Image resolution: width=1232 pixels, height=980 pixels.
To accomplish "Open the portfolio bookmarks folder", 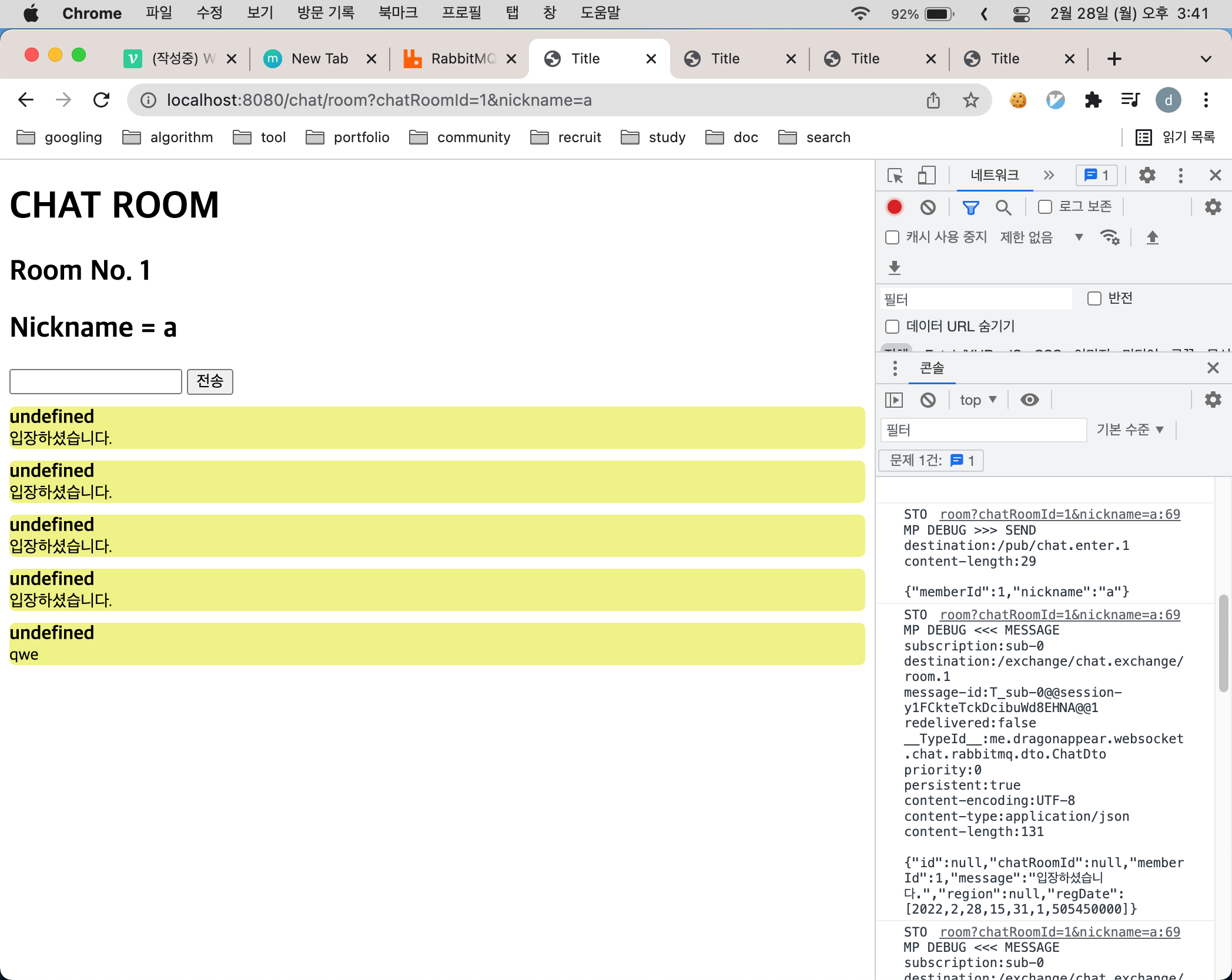I will 348,137.
